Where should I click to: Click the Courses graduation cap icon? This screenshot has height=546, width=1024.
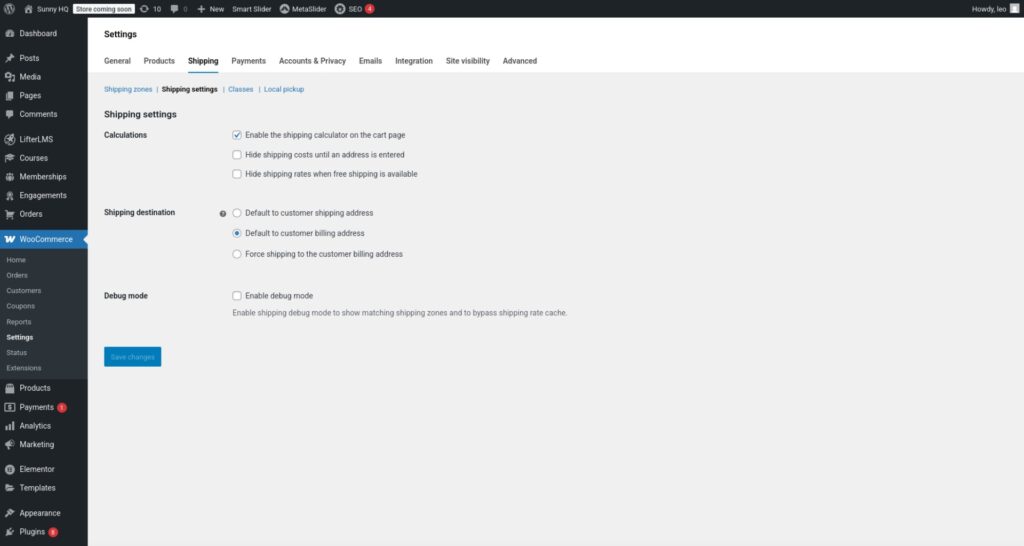[x=10, y=158]
